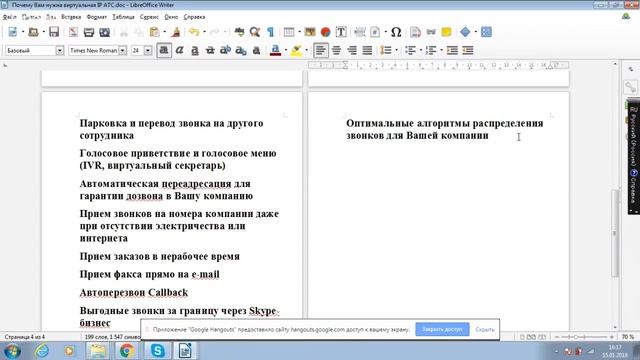Image resolution: width=640 pixels, height=360 pixels.
Task: Clone formatting with the paintbrush icon
Action: [176, 32]
